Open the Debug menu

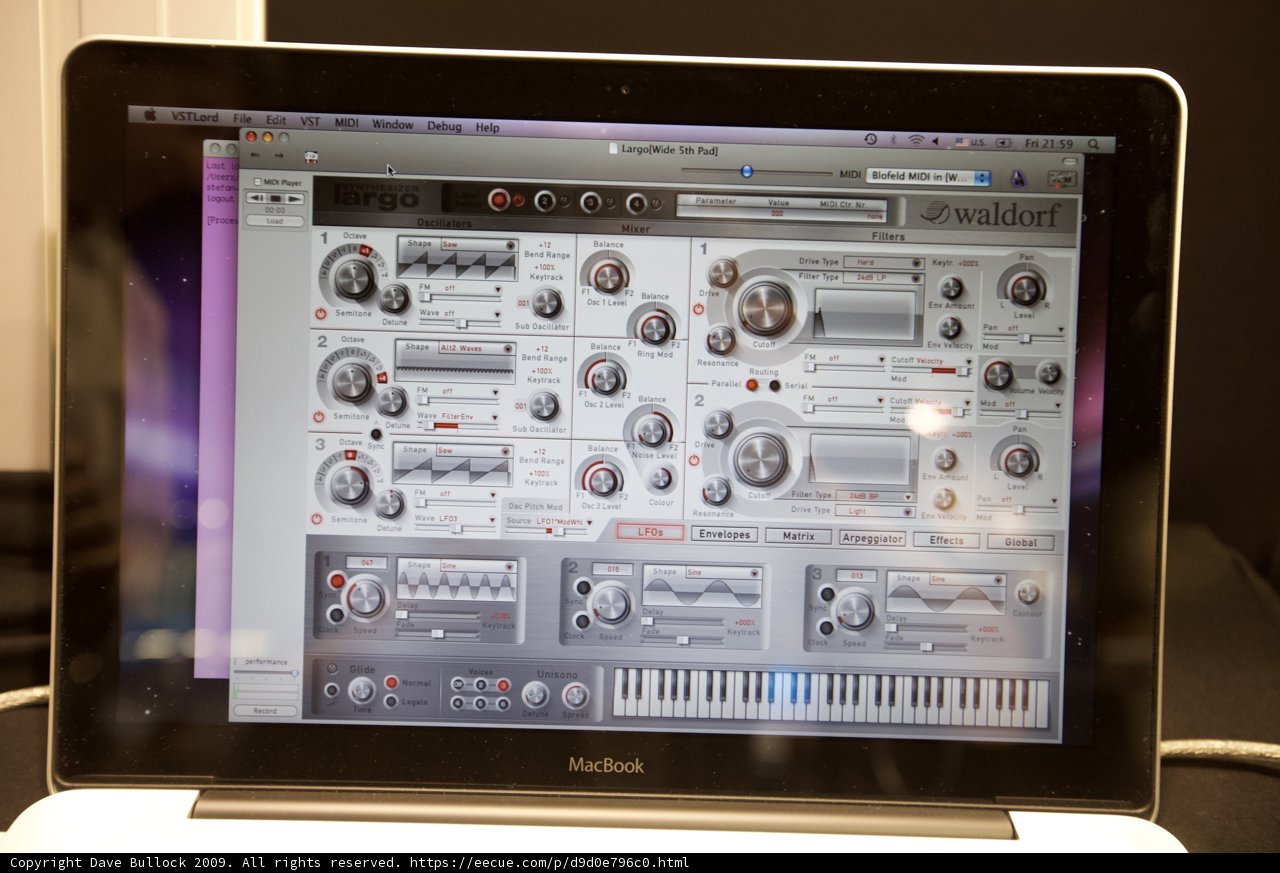(x=445, y=126)
